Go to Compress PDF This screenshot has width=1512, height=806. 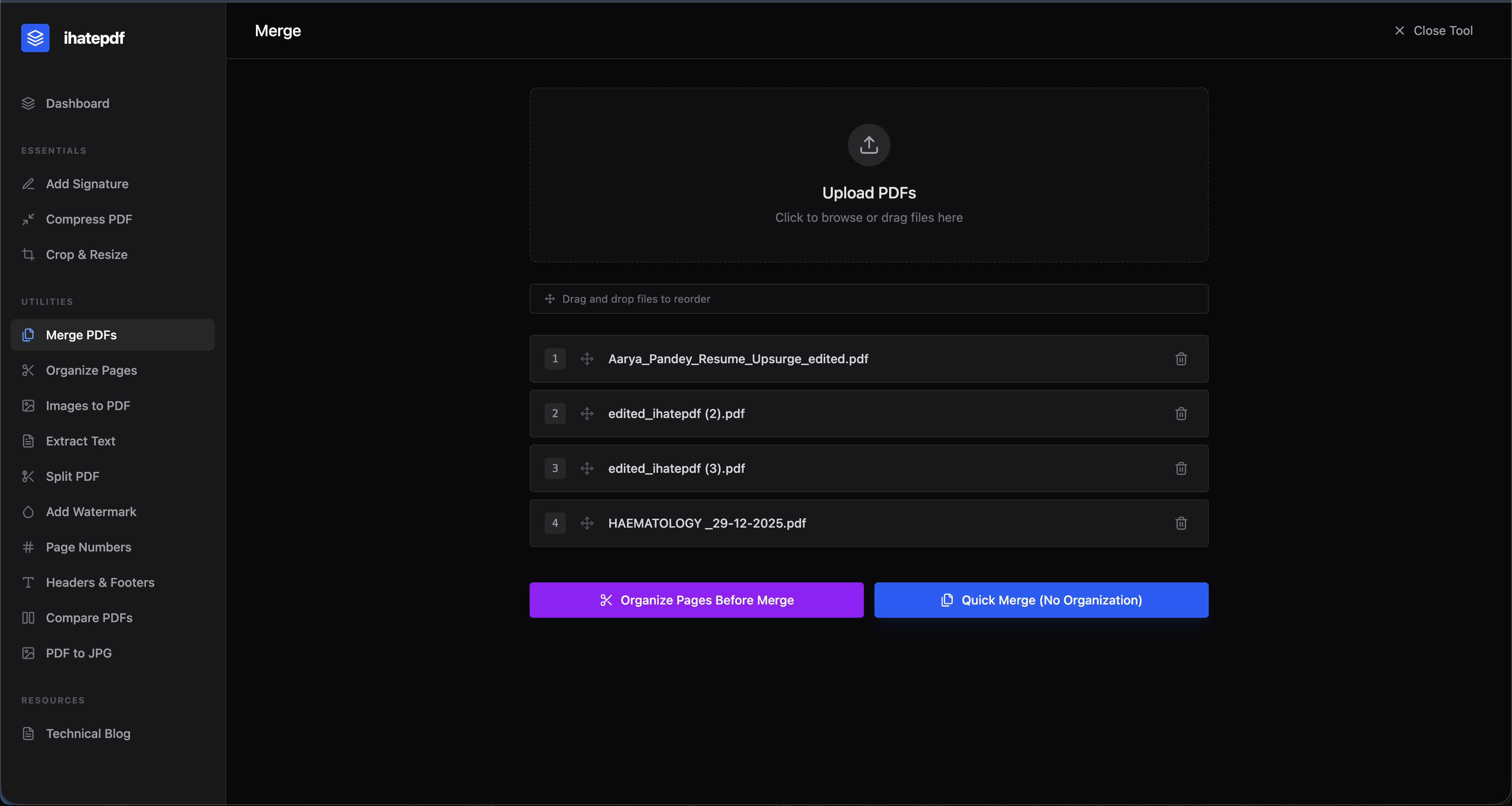(x=88, y=219)
